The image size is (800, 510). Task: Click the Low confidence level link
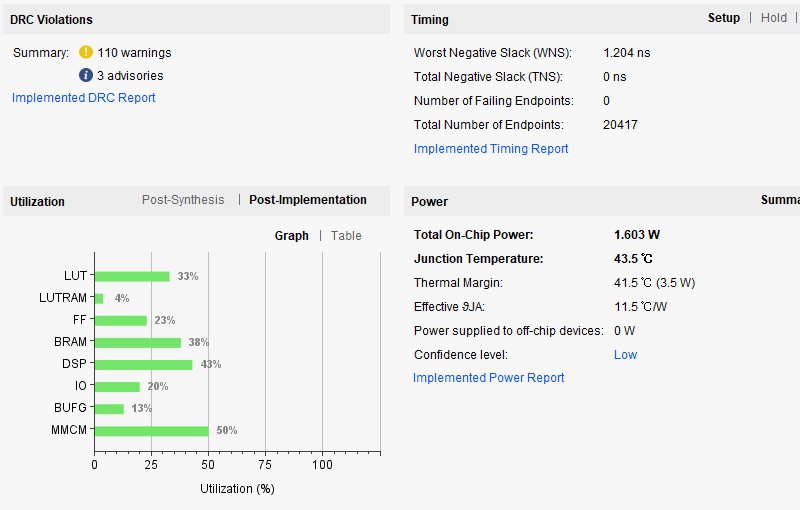pyautogui.click(x=625, y=355)
